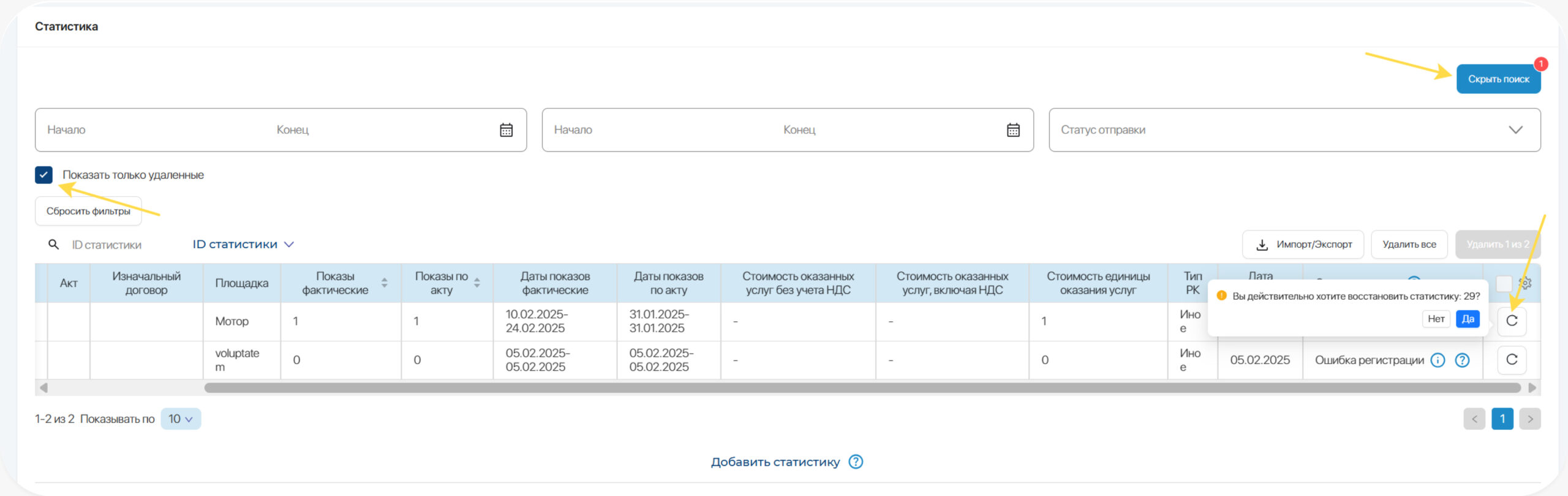Click info icon beside Ошибка регистрации

click(1438, 361)
